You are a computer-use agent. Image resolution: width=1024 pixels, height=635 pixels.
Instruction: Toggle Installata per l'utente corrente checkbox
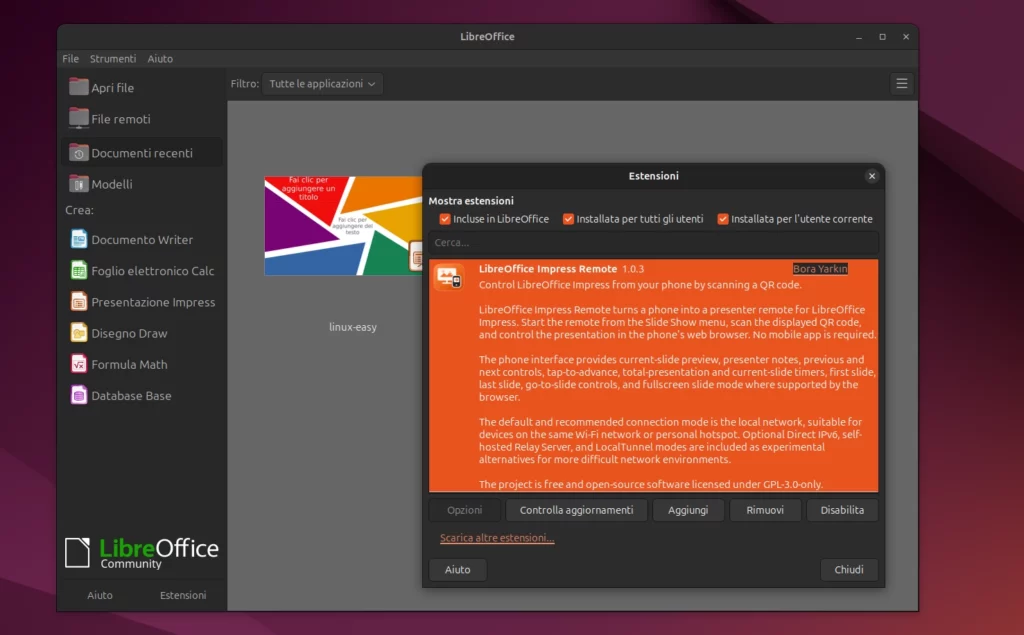[x=722, y=219]
